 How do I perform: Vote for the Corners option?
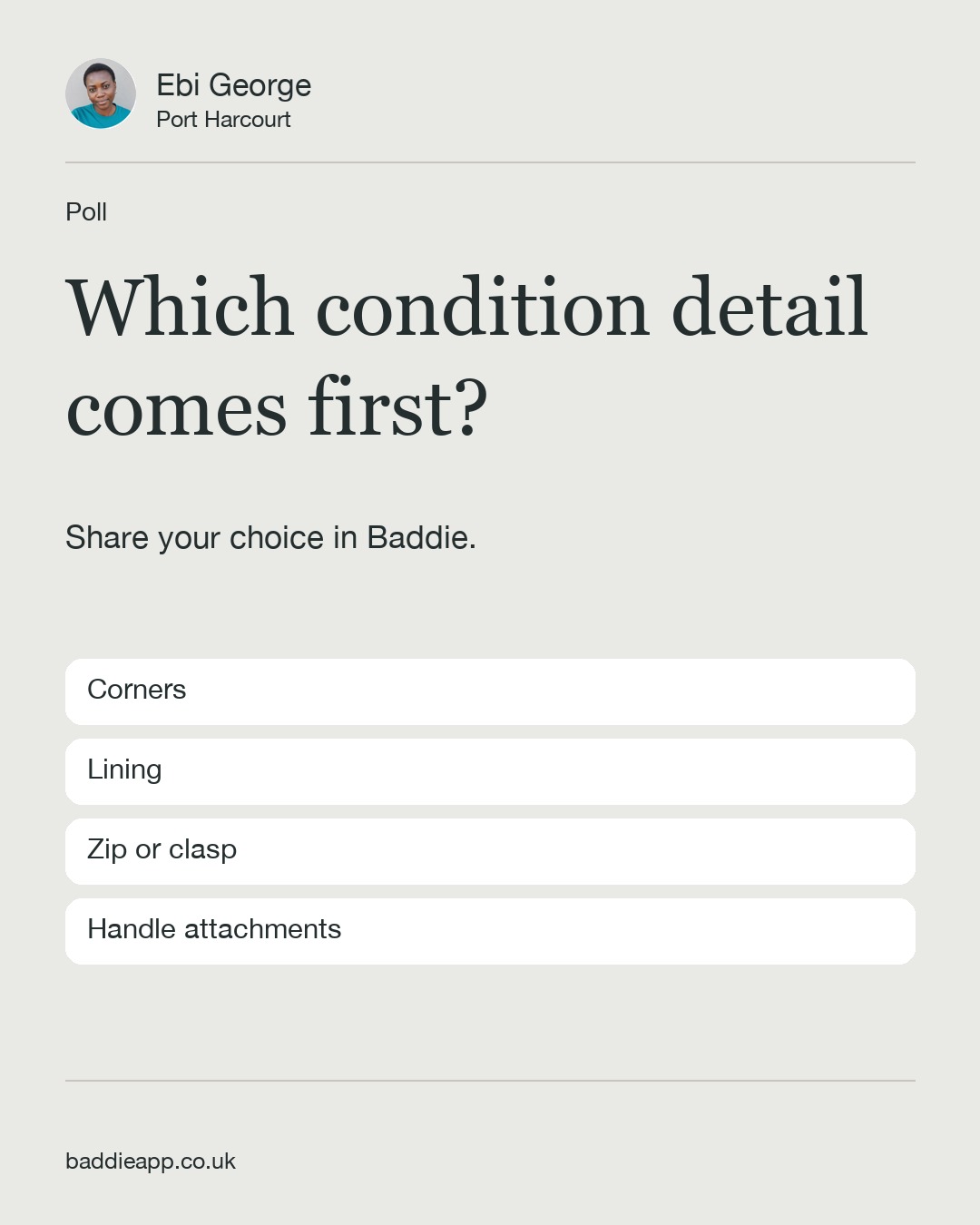click(x=490, y=691)
